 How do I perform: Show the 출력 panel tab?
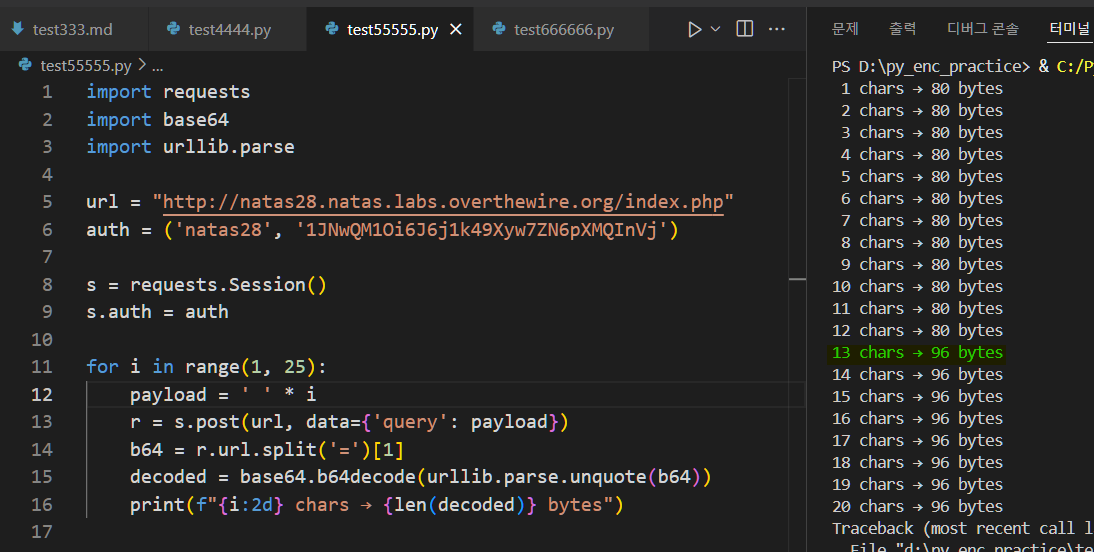pos(902,29)
